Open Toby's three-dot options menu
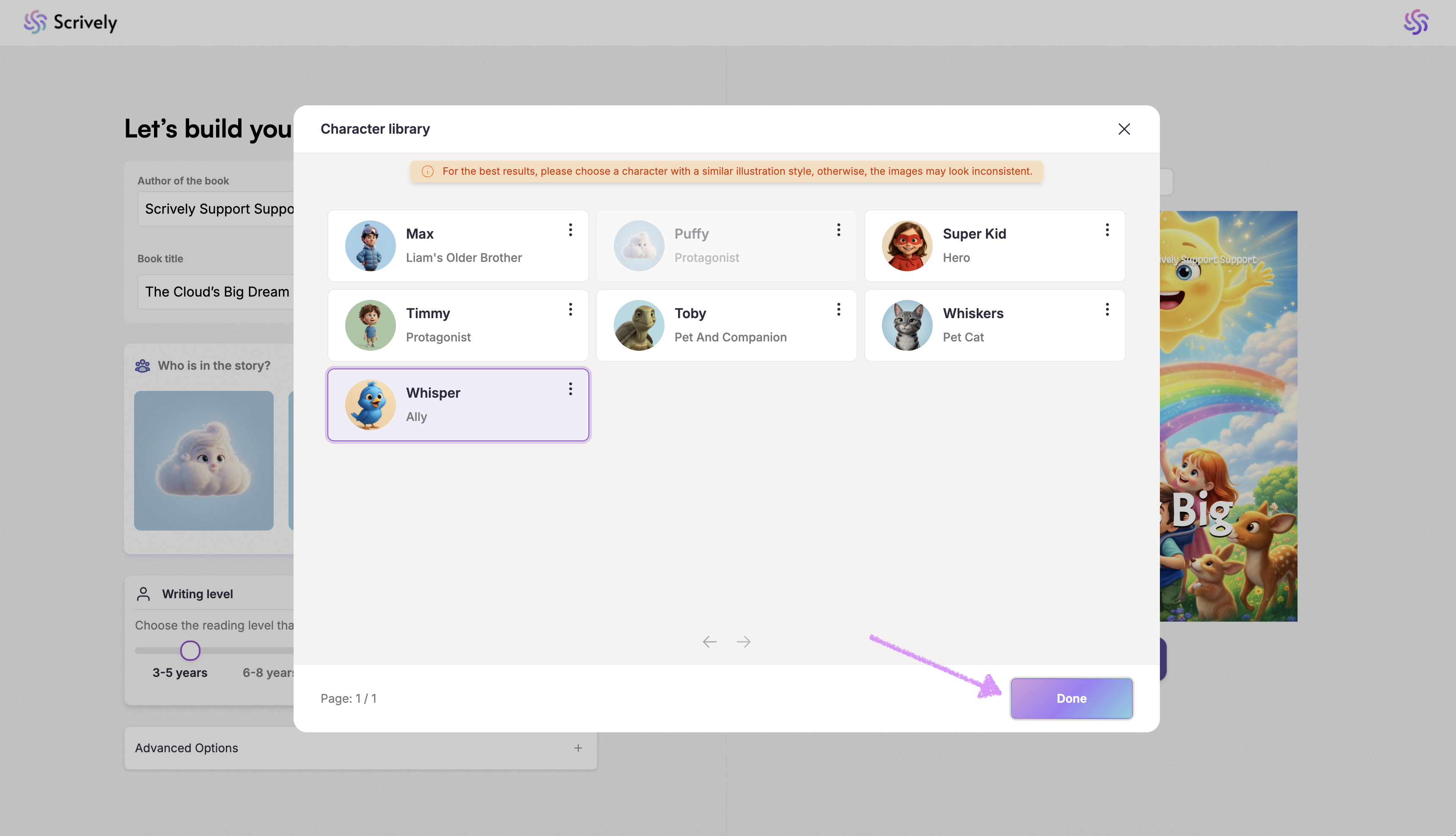This screenshot has height=836, width=1456. point(838,310)
